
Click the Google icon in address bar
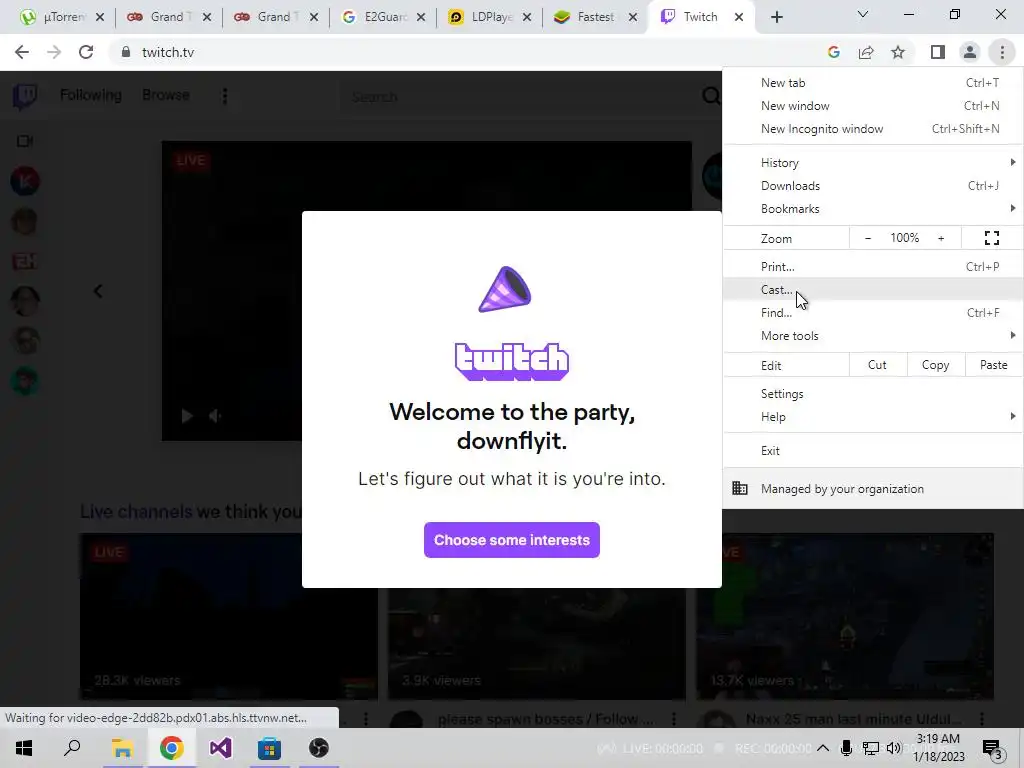click(x=833, y=52)
